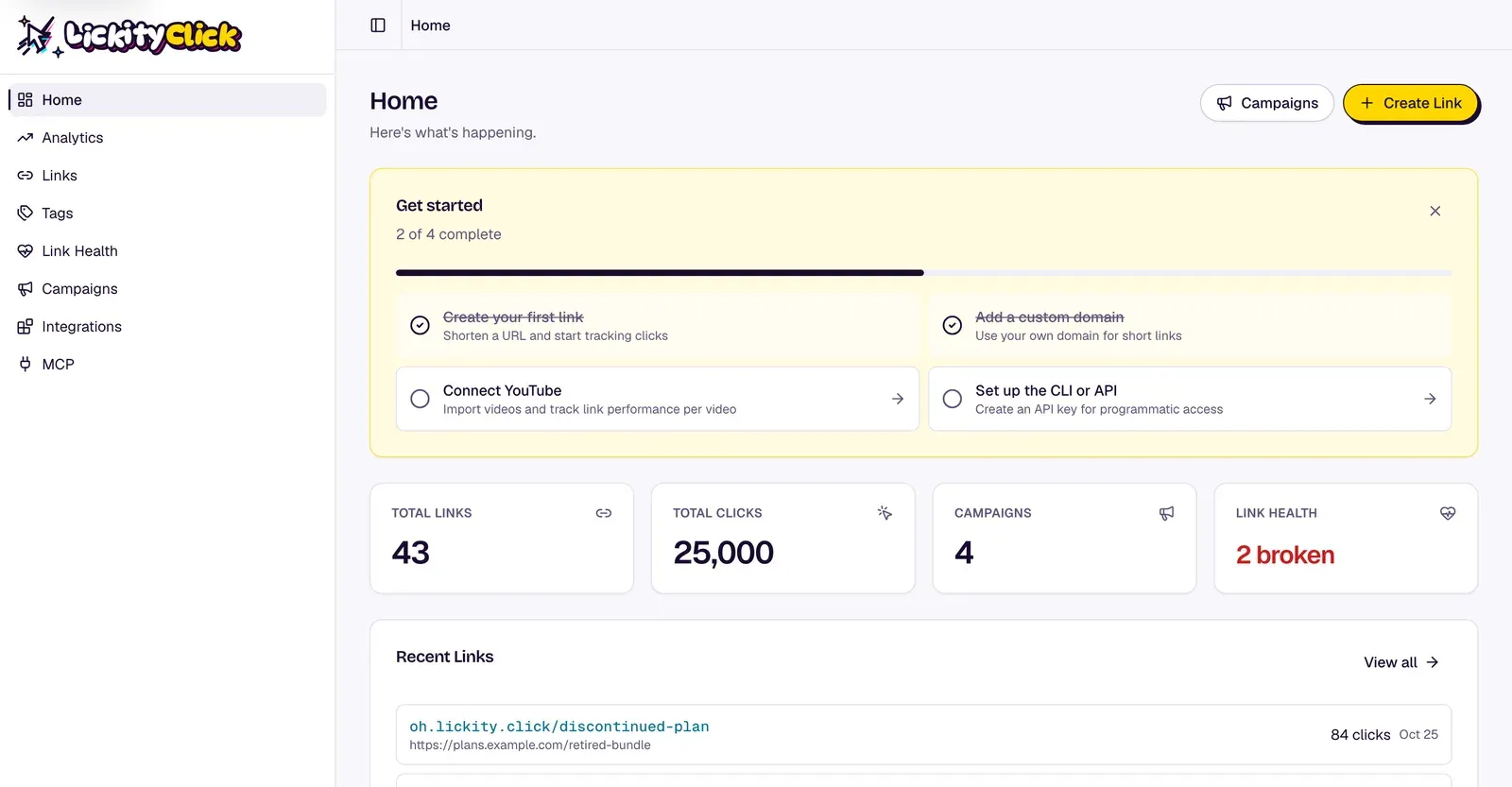Click the MCP plug icon in sidebar
This screenshot has width=1512, height=787.
tap(26, 365)
